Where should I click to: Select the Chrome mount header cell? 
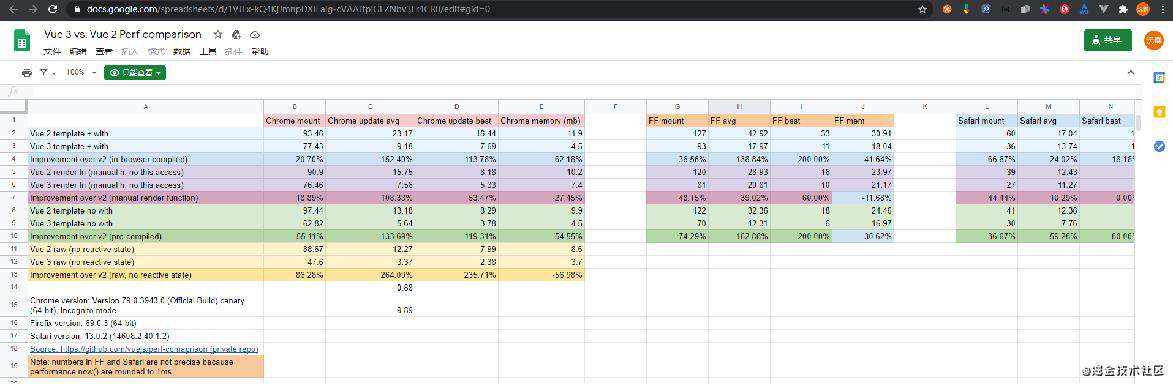294,120
